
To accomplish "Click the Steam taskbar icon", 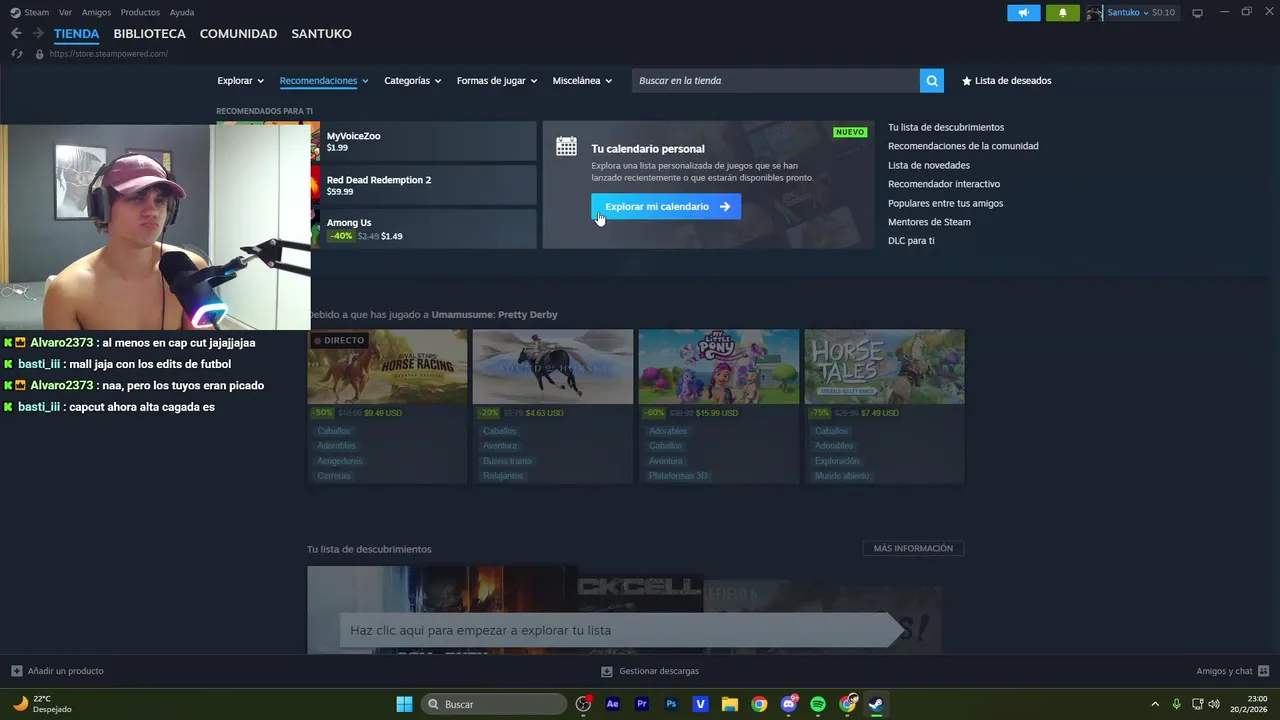I will tap(876, 704).
